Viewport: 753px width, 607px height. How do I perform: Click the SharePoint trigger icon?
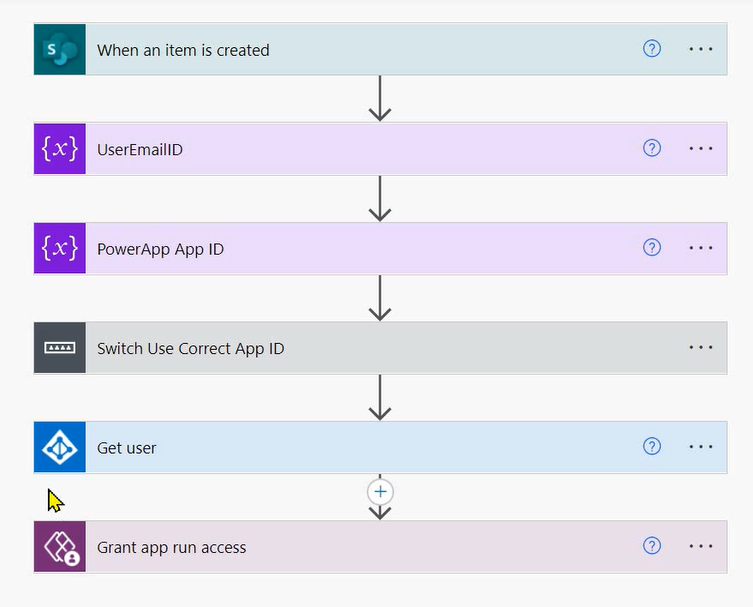pos(60,49)
